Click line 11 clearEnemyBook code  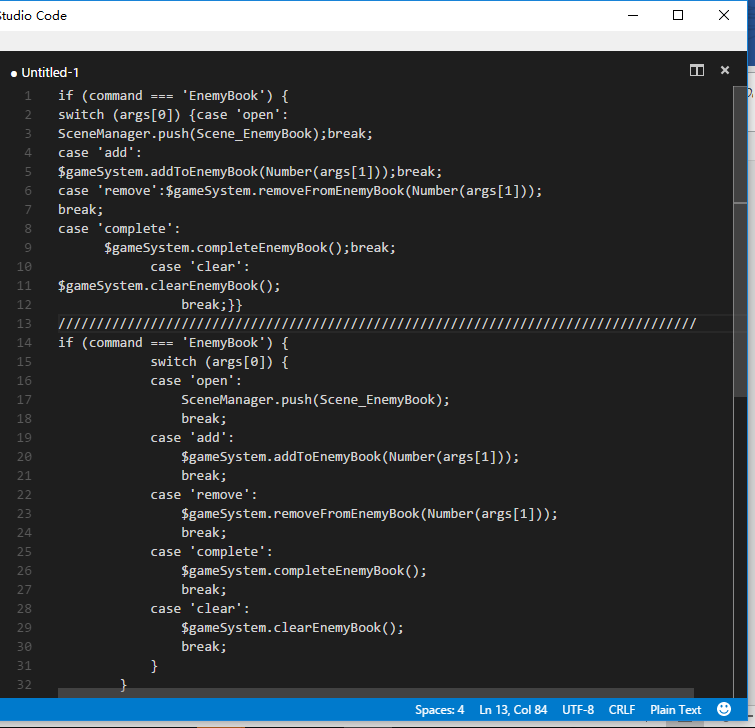[x=169, y=286]
